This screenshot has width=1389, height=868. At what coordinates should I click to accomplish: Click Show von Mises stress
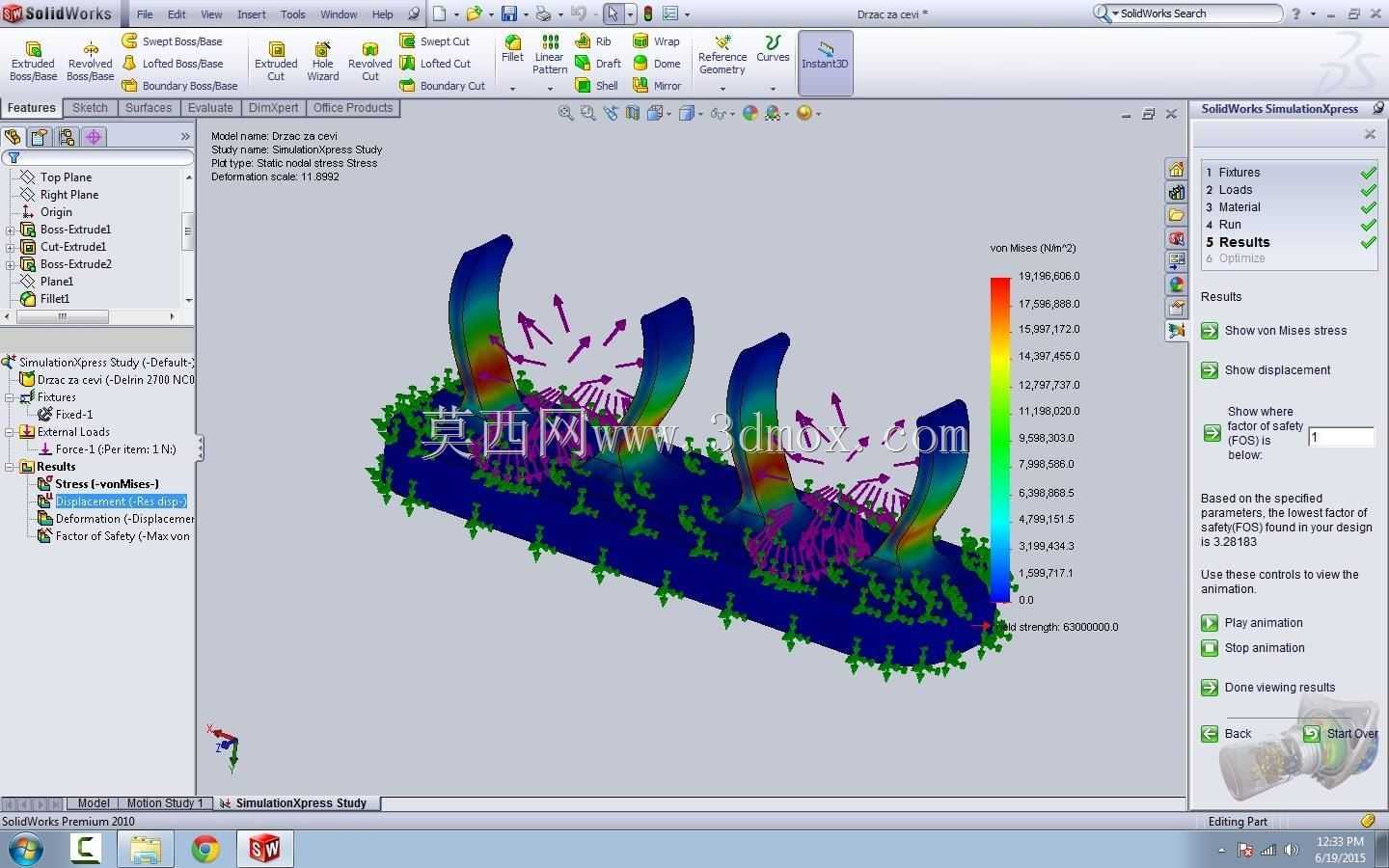pos(1273,331)
